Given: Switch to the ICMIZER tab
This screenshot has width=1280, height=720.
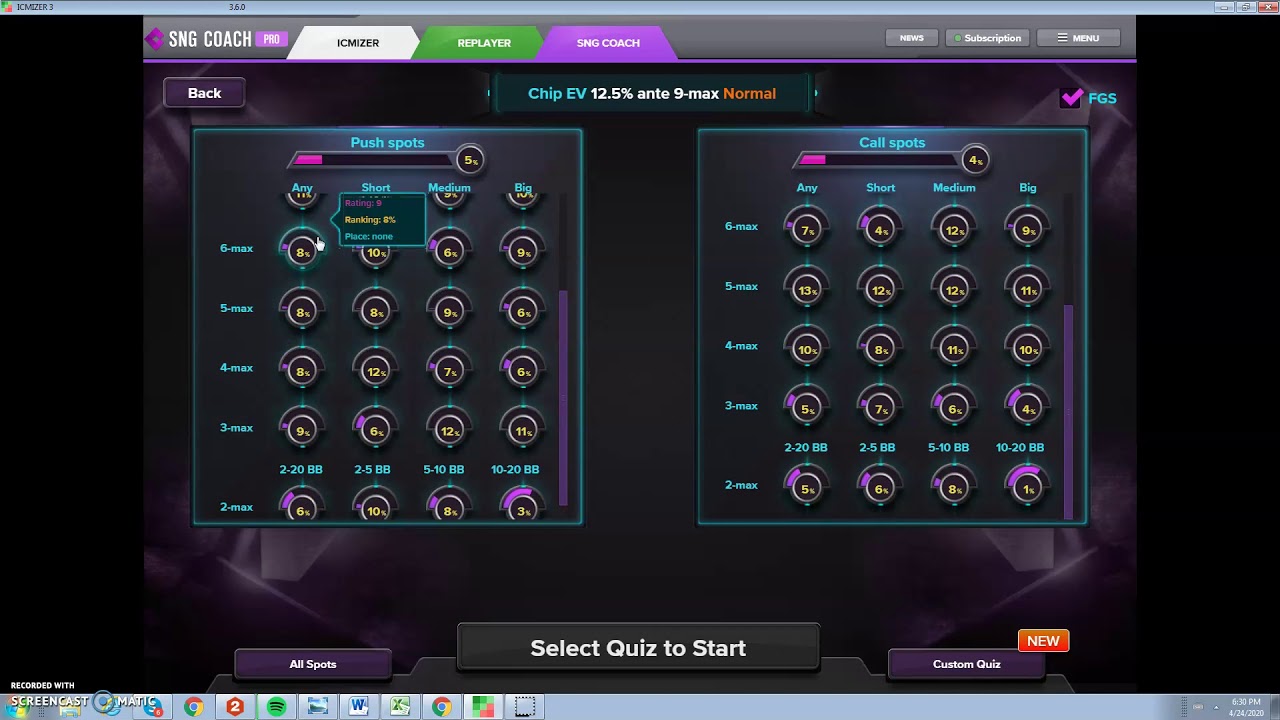Looking at the screenshot, I should click(357, 43).
